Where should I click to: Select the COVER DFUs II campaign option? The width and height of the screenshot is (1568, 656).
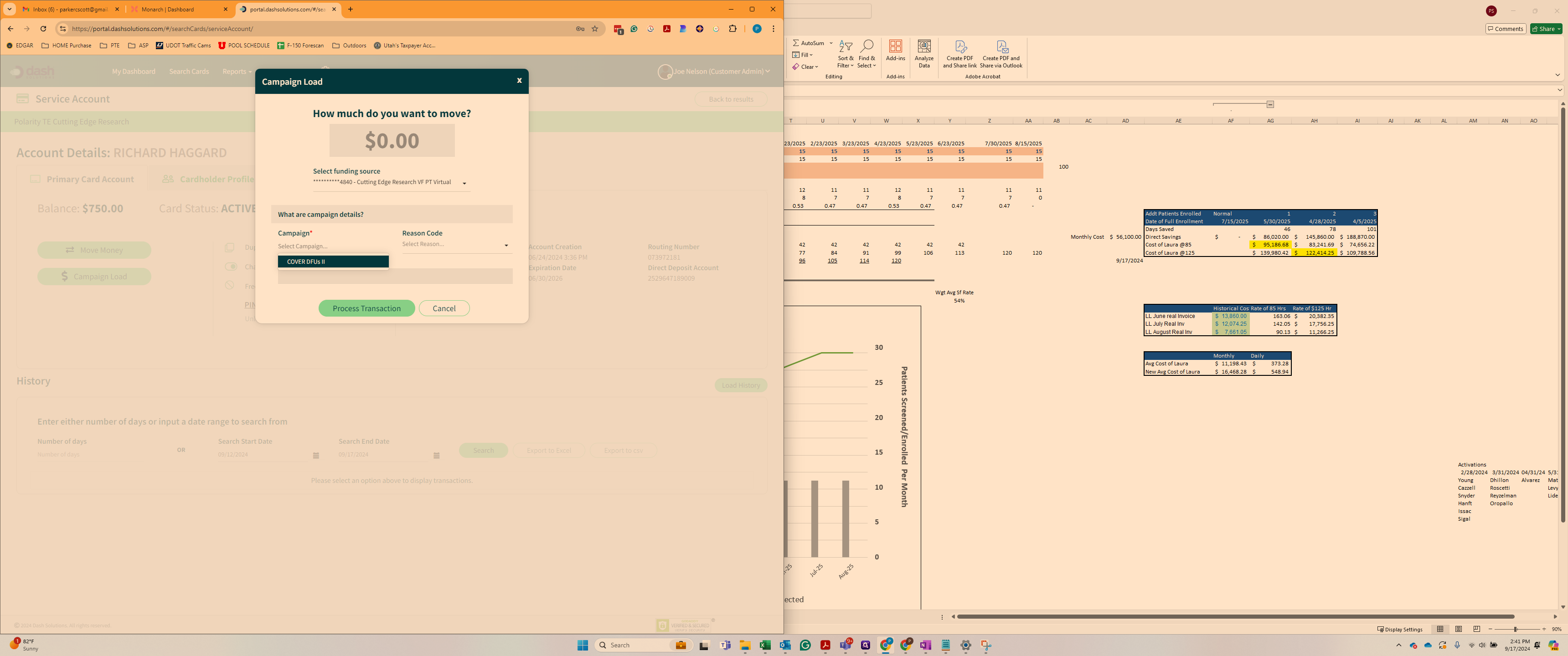coord(333,261)
